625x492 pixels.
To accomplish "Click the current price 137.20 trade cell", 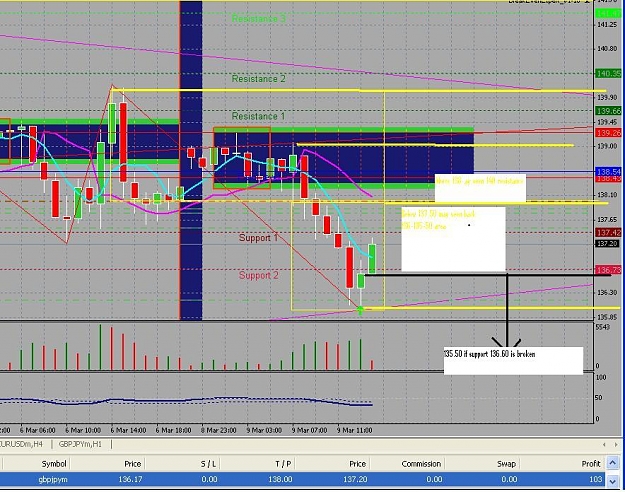I will [355, 479].
